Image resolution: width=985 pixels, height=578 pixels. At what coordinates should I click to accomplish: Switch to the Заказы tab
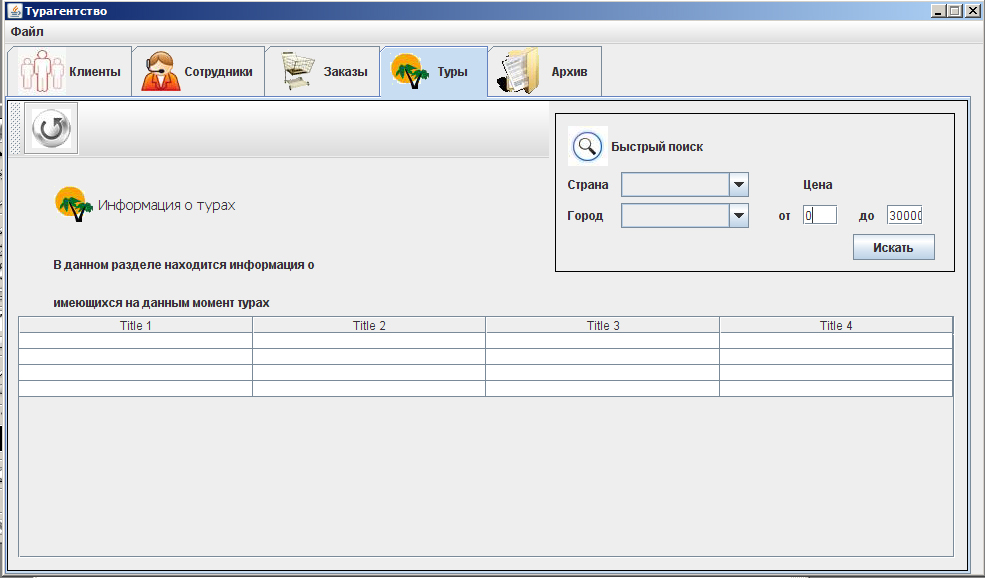[322, 72]
